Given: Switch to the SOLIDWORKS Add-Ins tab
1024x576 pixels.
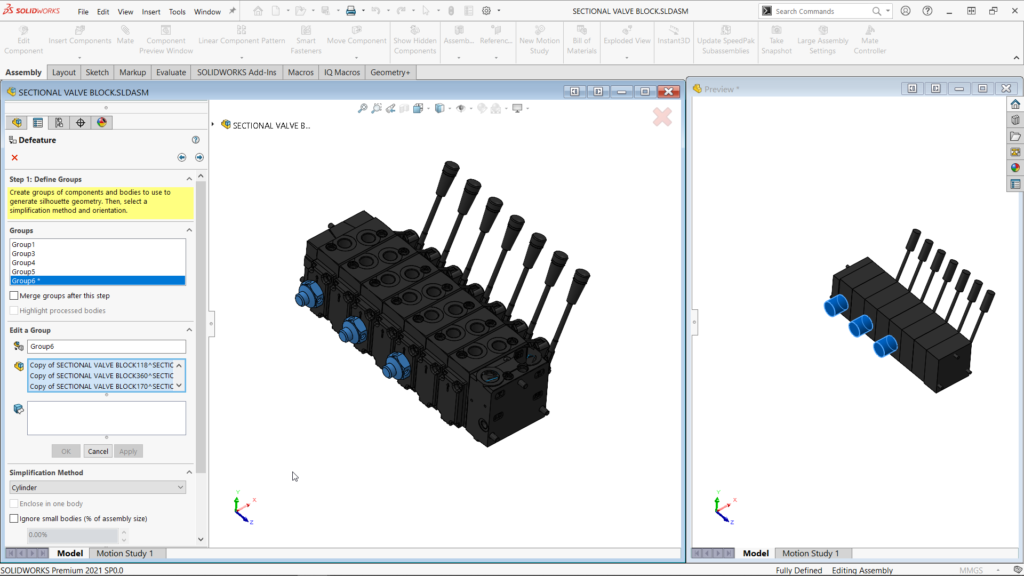Looking at the screenshot, I should pos(236,72).
